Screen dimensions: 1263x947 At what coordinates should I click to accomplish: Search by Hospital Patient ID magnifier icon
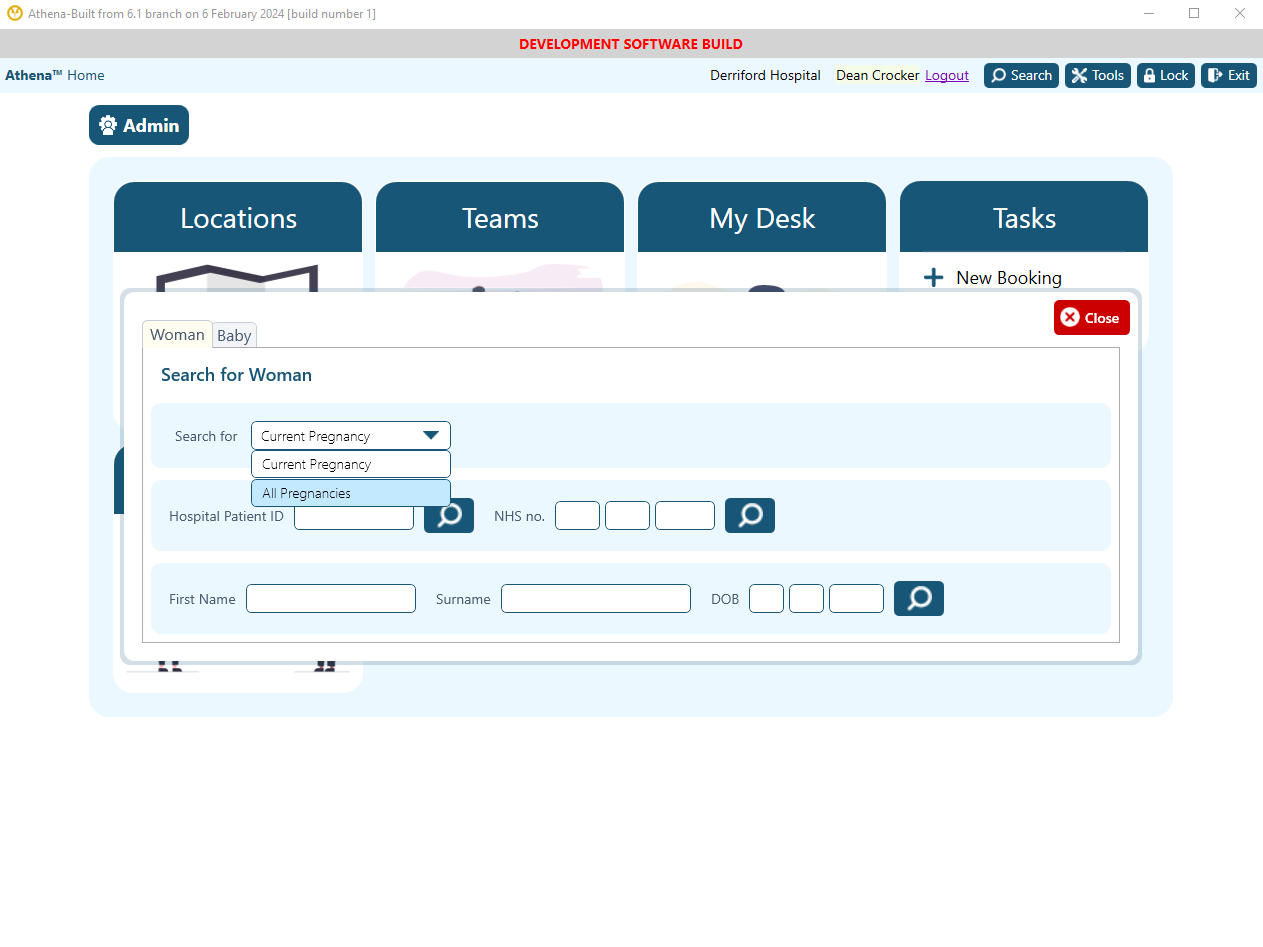449,515
